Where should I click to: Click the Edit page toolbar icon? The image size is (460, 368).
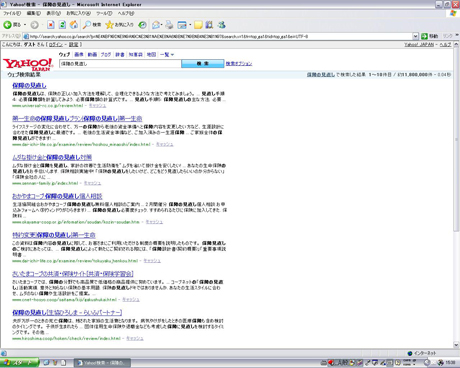coord(182,25)
